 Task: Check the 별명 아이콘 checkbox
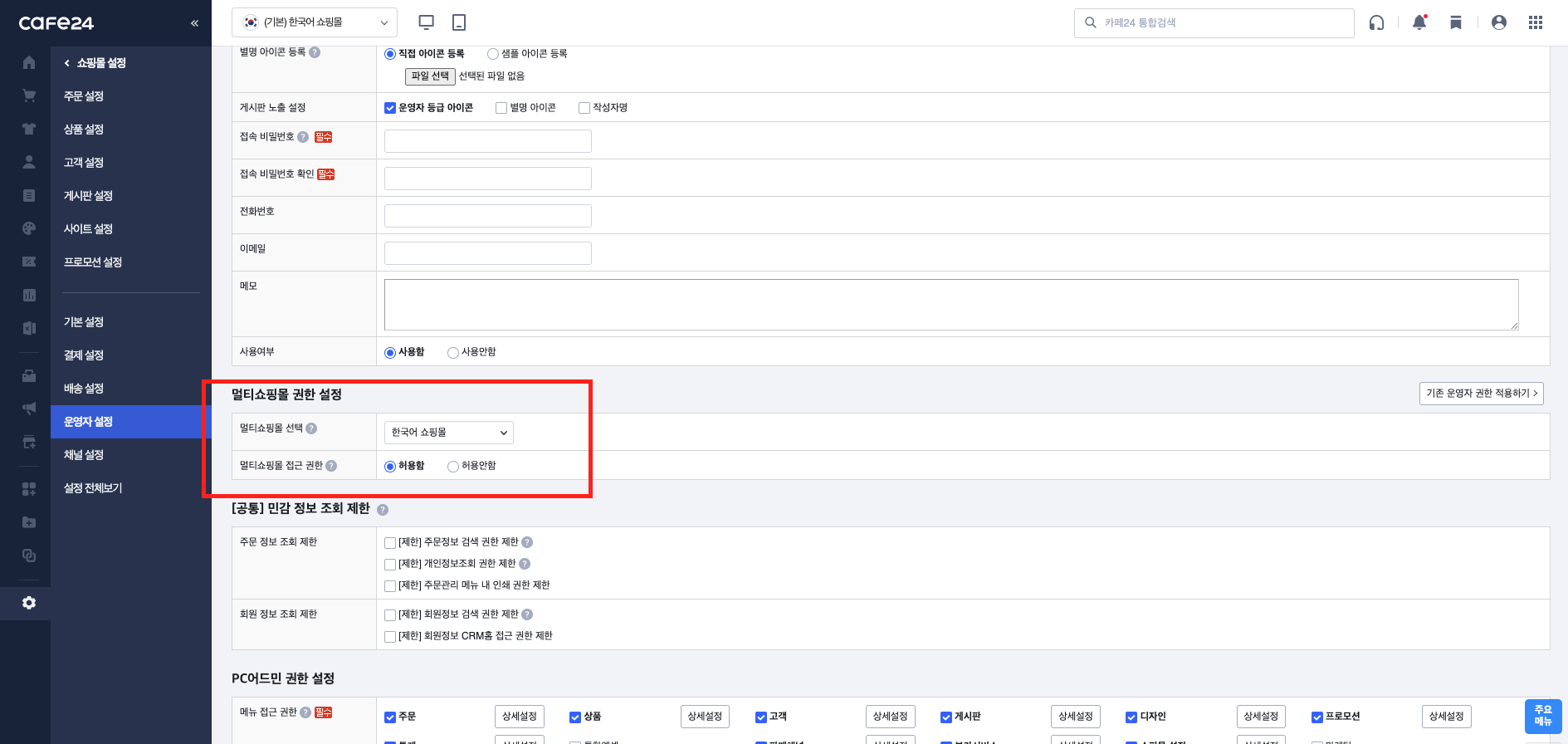pos(501,108)
